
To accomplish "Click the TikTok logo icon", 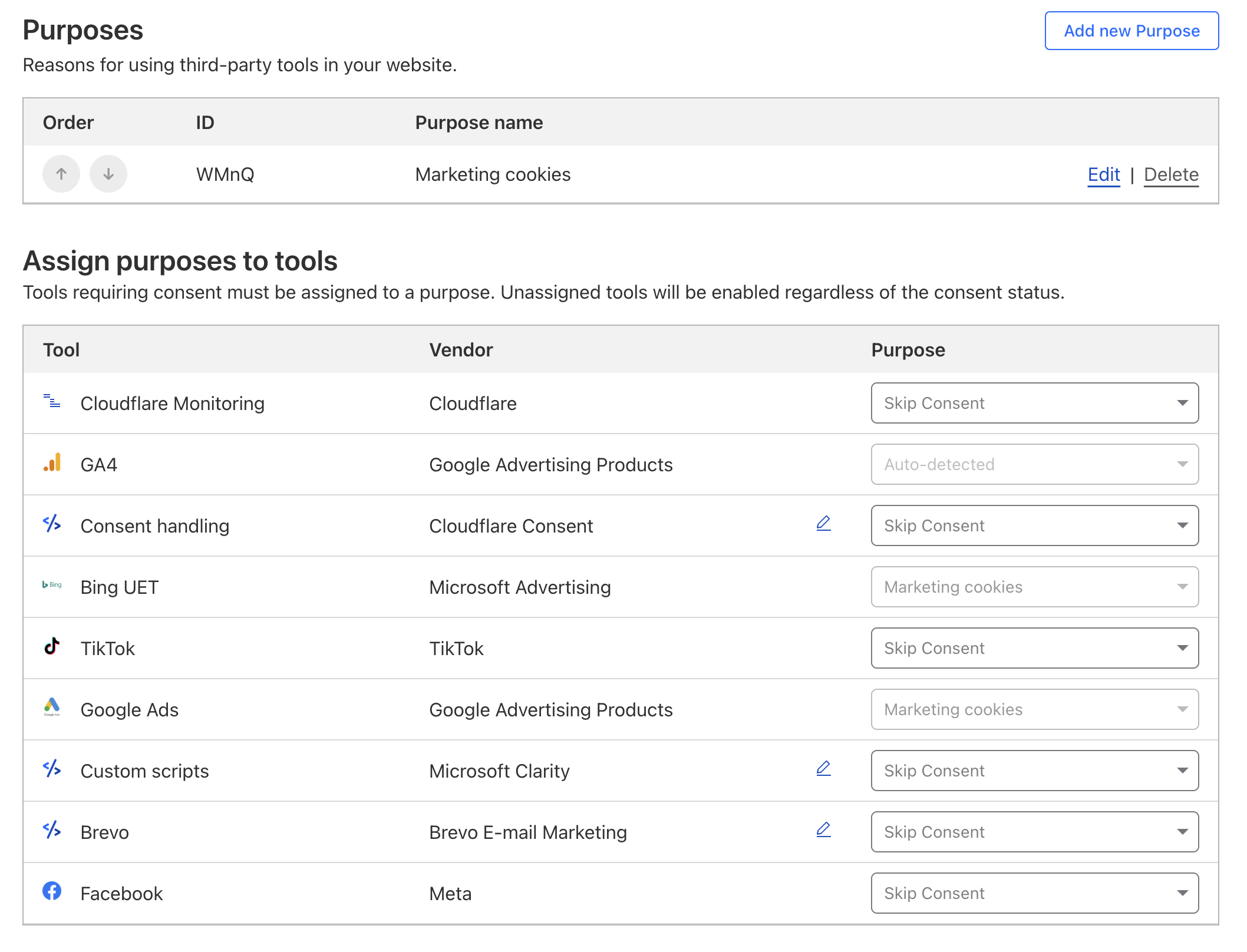I will 52,646.
